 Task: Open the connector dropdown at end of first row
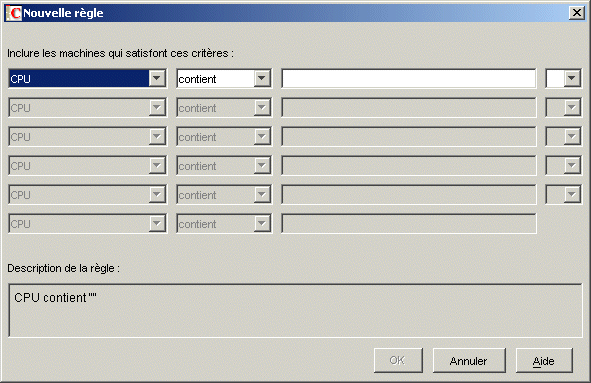[x=563, y=78]
